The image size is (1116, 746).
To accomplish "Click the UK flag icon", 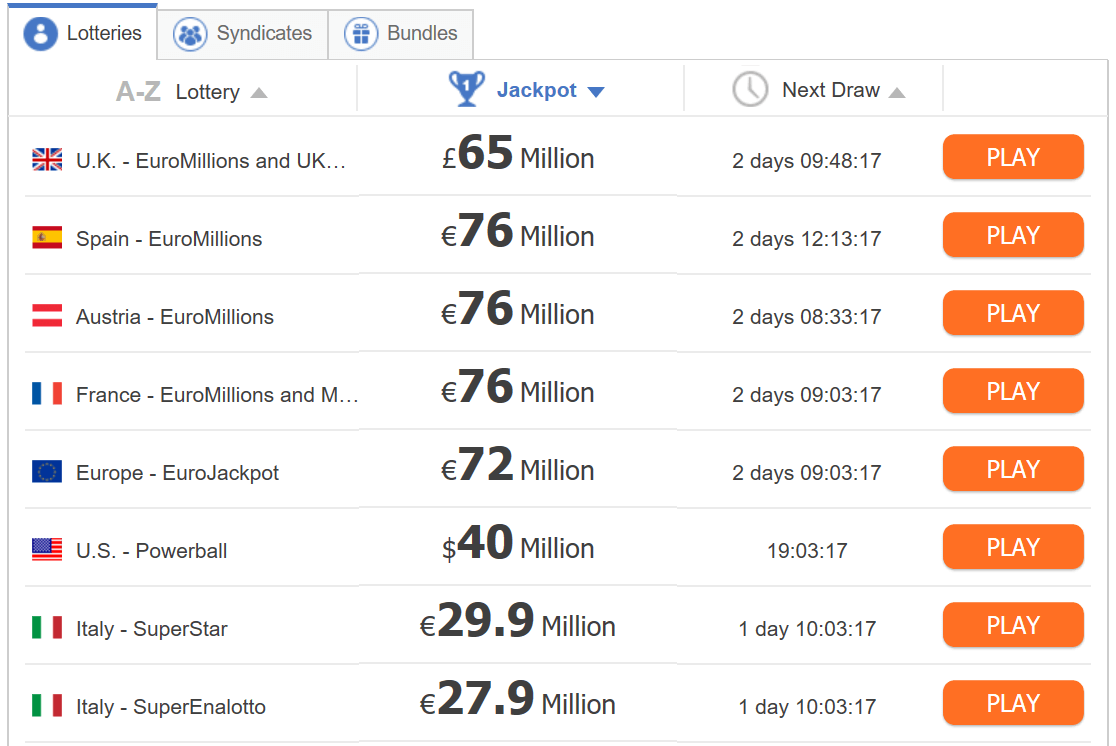I will (47, 160).
